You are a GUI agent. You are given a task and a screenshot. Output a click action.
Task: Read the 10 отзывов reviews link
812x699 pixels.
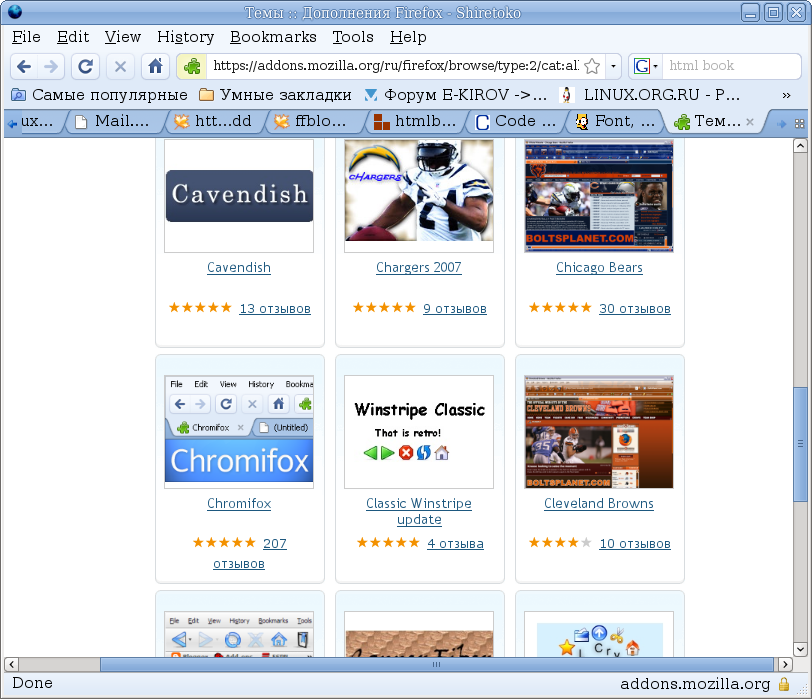[635, 544]
